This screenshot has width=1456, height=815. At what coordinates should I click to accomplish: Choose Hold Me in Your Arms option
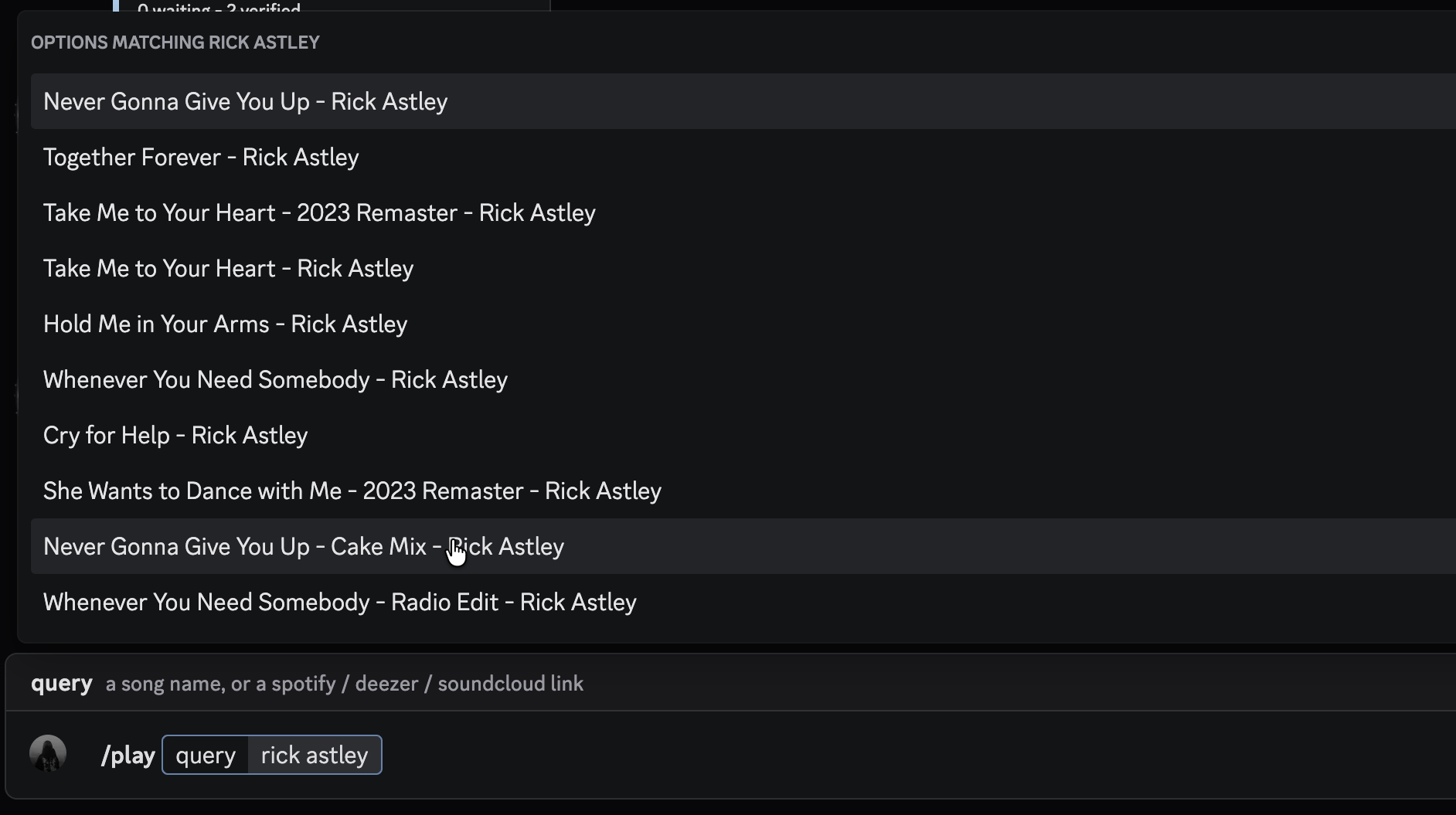click(743, 324)
